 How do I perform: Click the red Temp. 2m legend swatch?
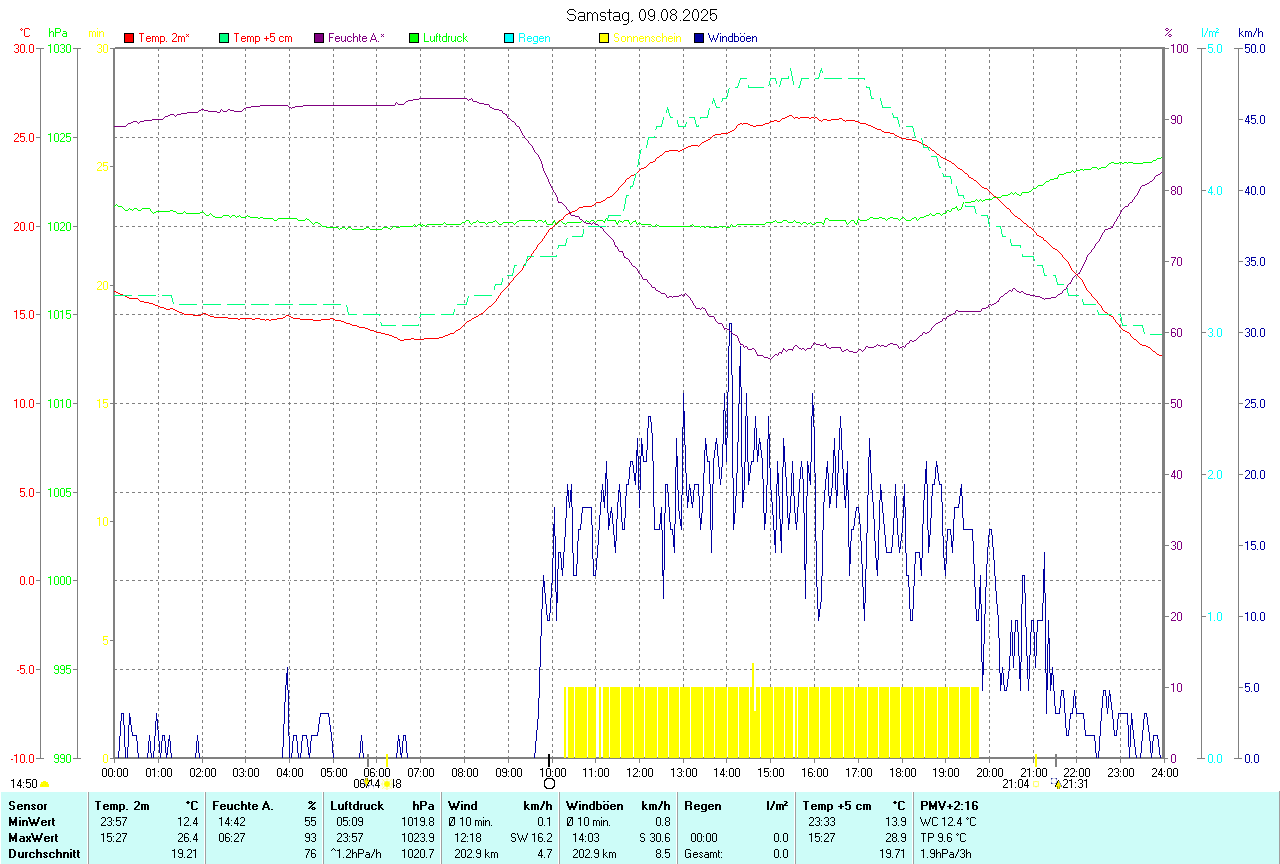coord(129,38)
